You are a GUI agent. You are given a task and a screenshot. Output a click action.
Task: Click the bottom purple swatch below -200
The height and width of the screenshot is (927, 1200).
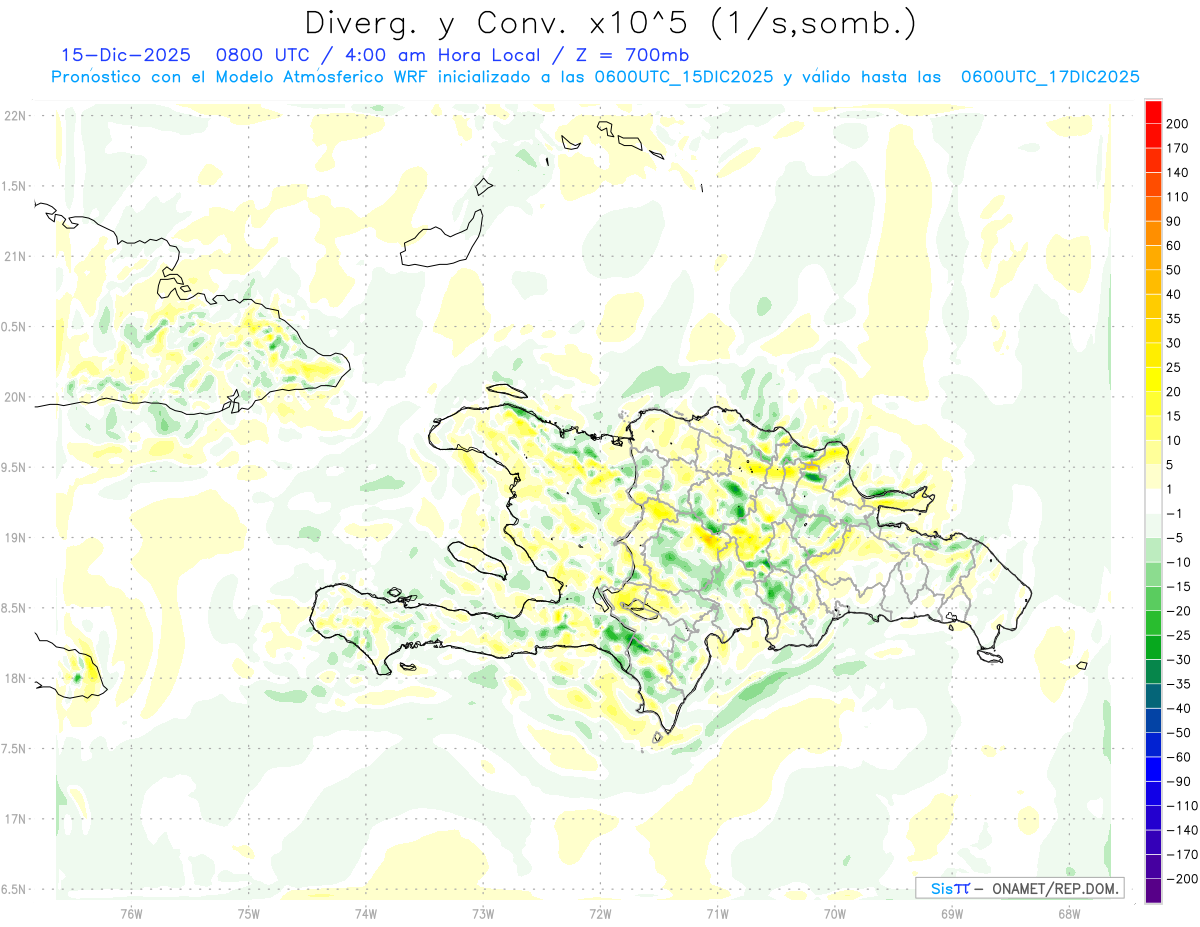tap(1153, 891)
